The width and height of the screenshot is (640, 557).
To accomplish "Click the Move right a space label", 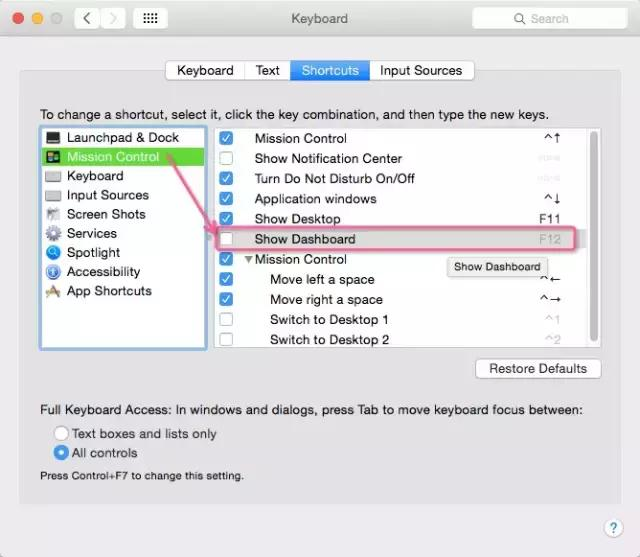I will (x=327, y=300).
